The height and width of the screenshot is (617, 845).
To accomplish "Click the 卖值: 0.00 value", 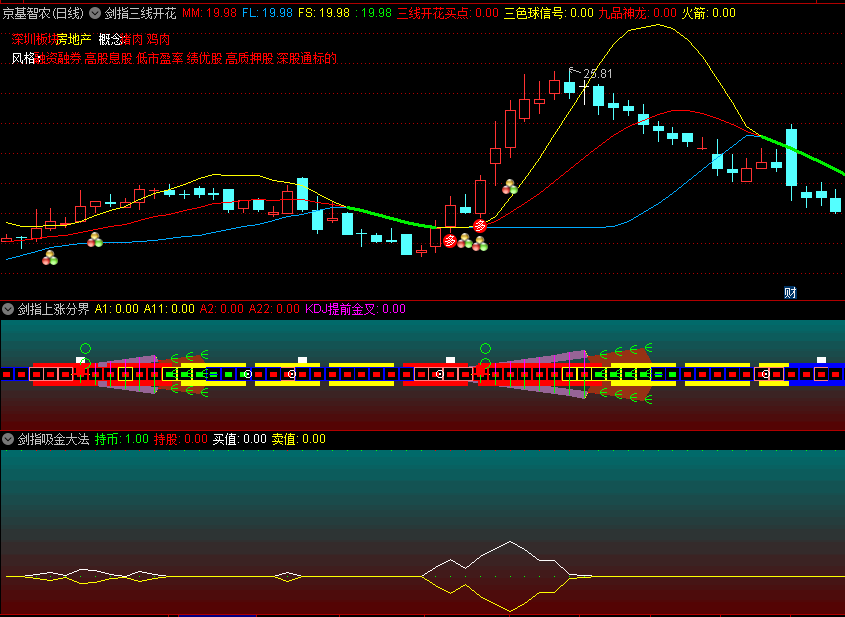I will (299, 439).
